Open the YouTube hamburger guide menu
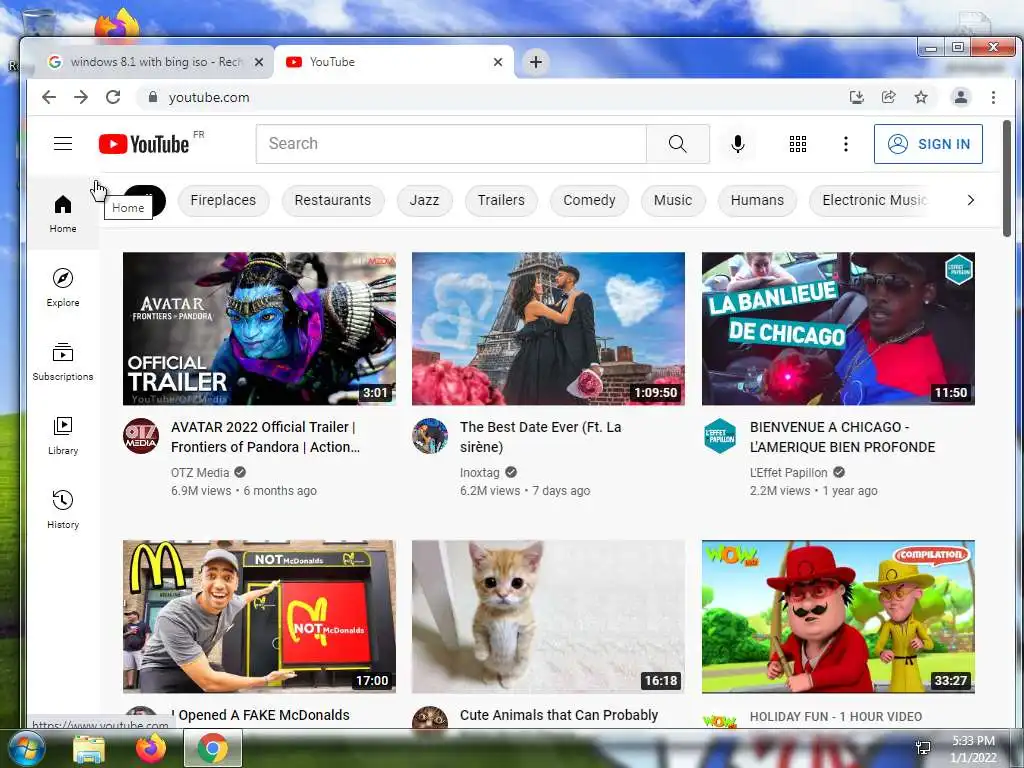This screenshot has width=1024, height=768. pos(63,144)
